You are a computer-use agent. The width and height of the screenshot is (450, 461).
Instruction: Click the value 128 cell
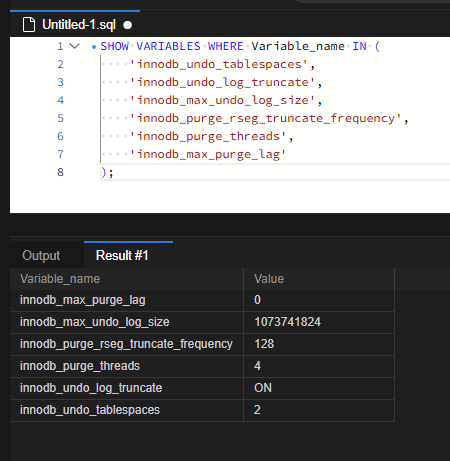(319, 344)
